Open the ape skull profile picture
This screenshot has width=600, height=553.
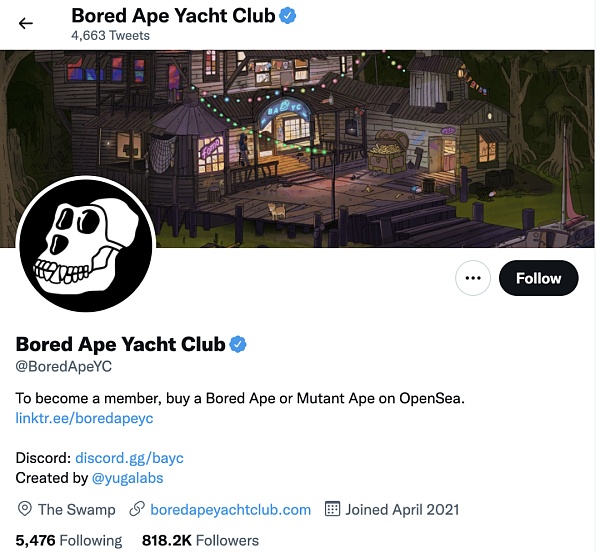(86, 244)
